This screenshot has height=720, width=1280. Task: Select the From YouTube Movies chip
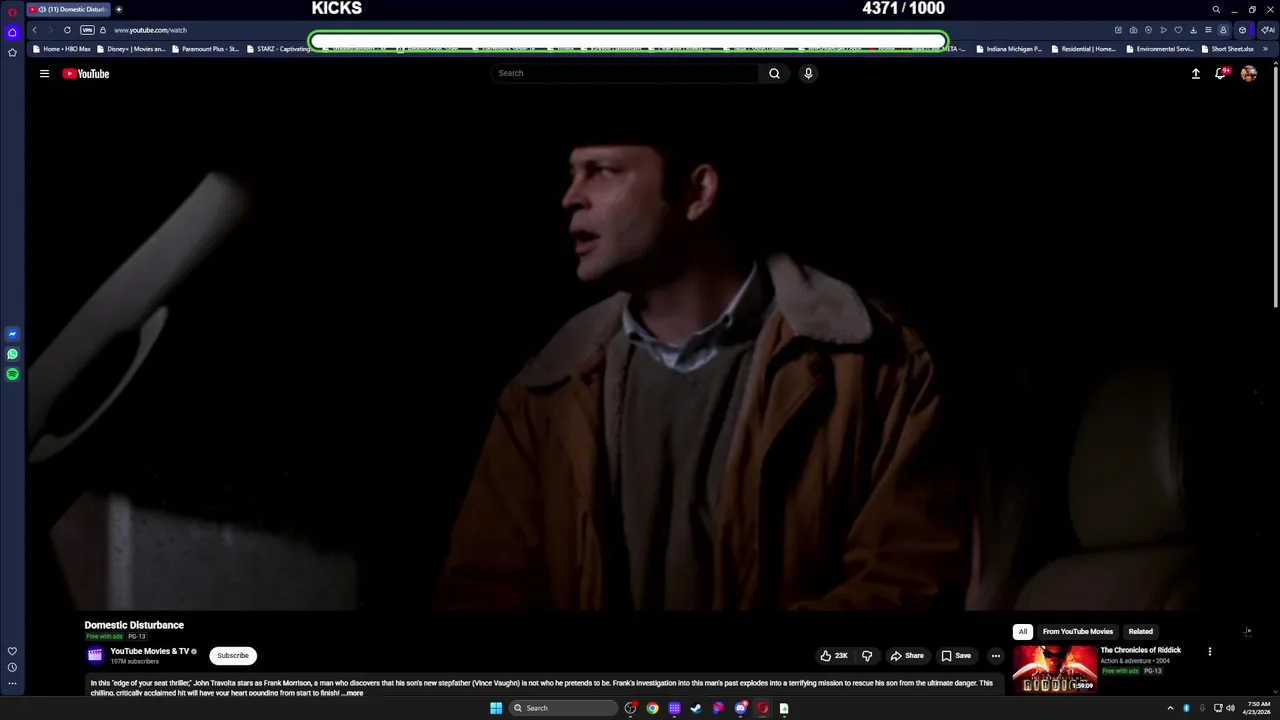pyautogui.click(x=1077, y=632)
